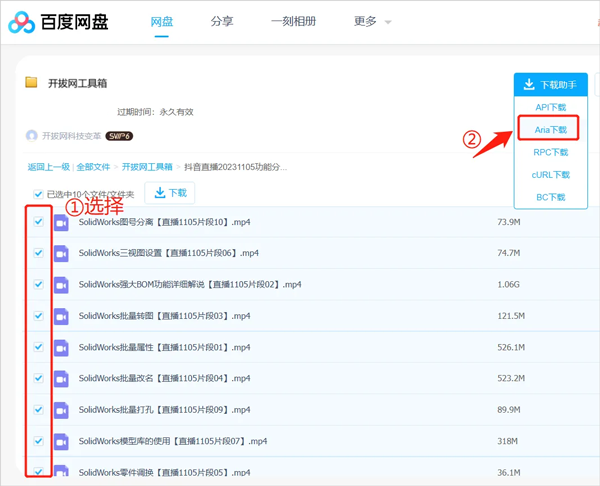
Task: Click video icon for SolidWorks批量打孔 file
Action: (x=61, y=410)
